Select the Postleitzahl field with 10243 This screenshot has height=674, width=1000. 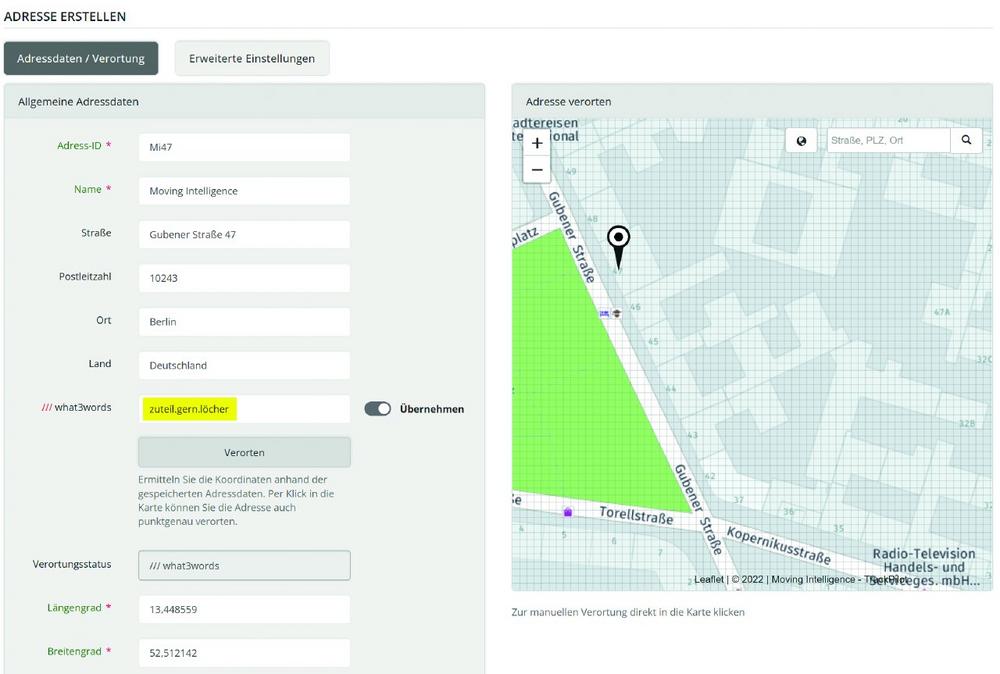(244, 278)
